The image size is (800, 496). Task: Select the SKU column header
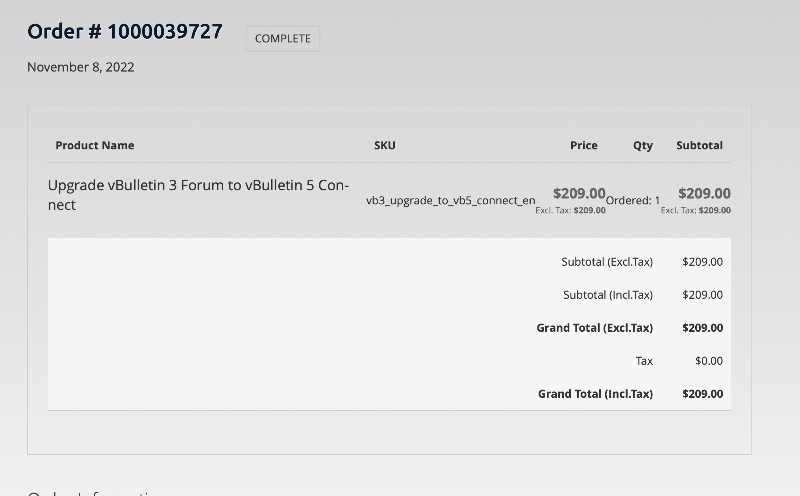[385, 145]
